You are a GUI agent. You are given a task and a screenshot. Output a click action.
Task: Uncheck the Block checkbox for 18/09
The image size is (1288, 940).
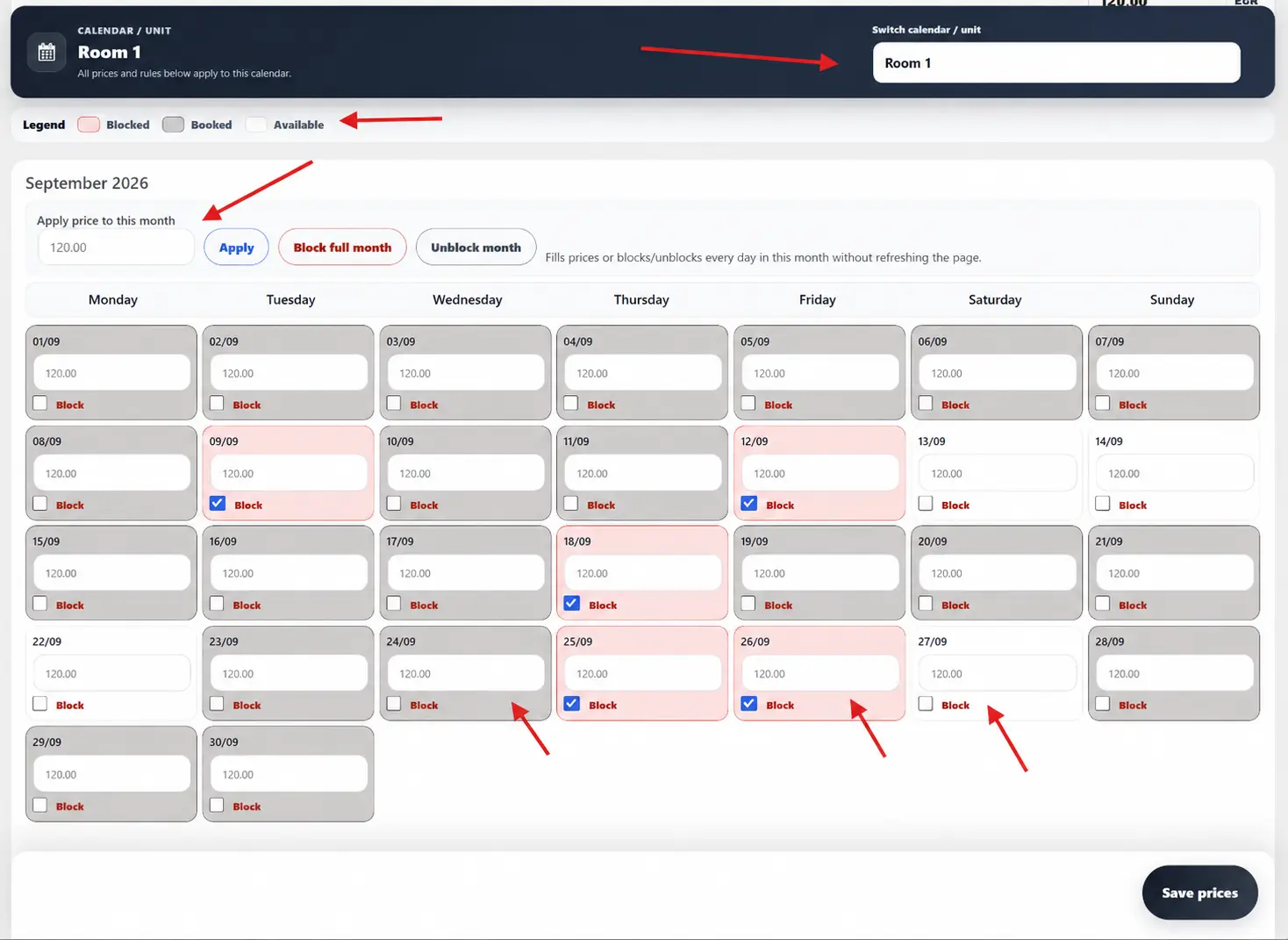pos(572,604)
